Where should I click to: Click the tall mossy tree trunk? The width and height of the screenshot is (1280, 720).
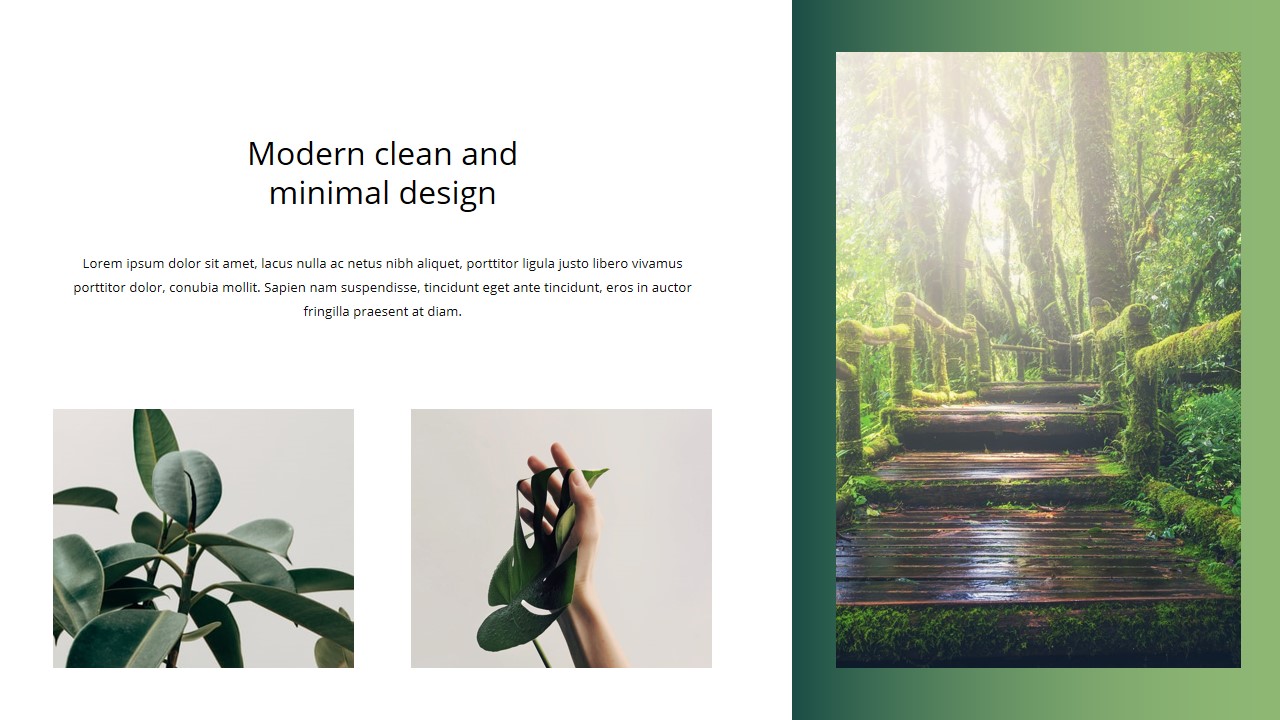[1098, 180]
